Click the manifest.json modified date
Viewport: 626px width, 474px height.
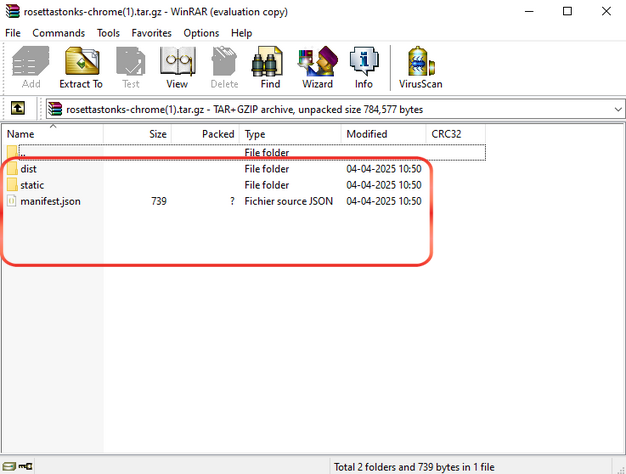(384, 201)
